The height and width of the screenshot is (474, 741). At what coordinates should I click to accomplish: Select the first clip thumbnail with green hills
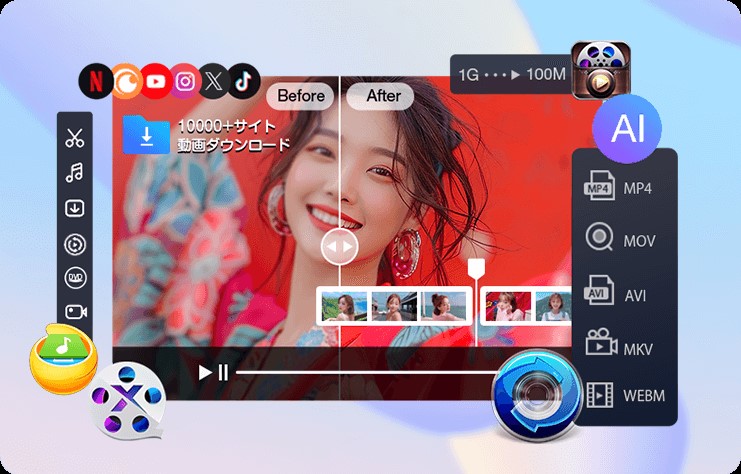(345, 306)
